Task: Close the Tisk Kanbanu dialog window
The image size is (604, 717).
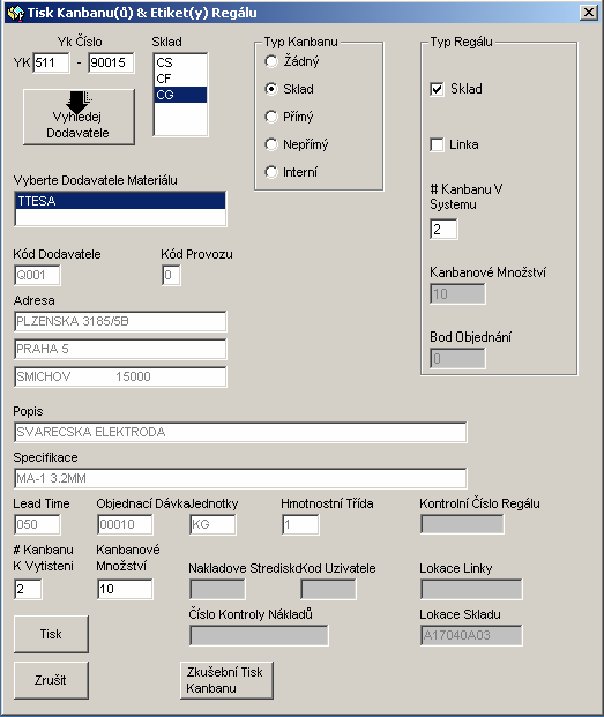Action: coord(589,12)
